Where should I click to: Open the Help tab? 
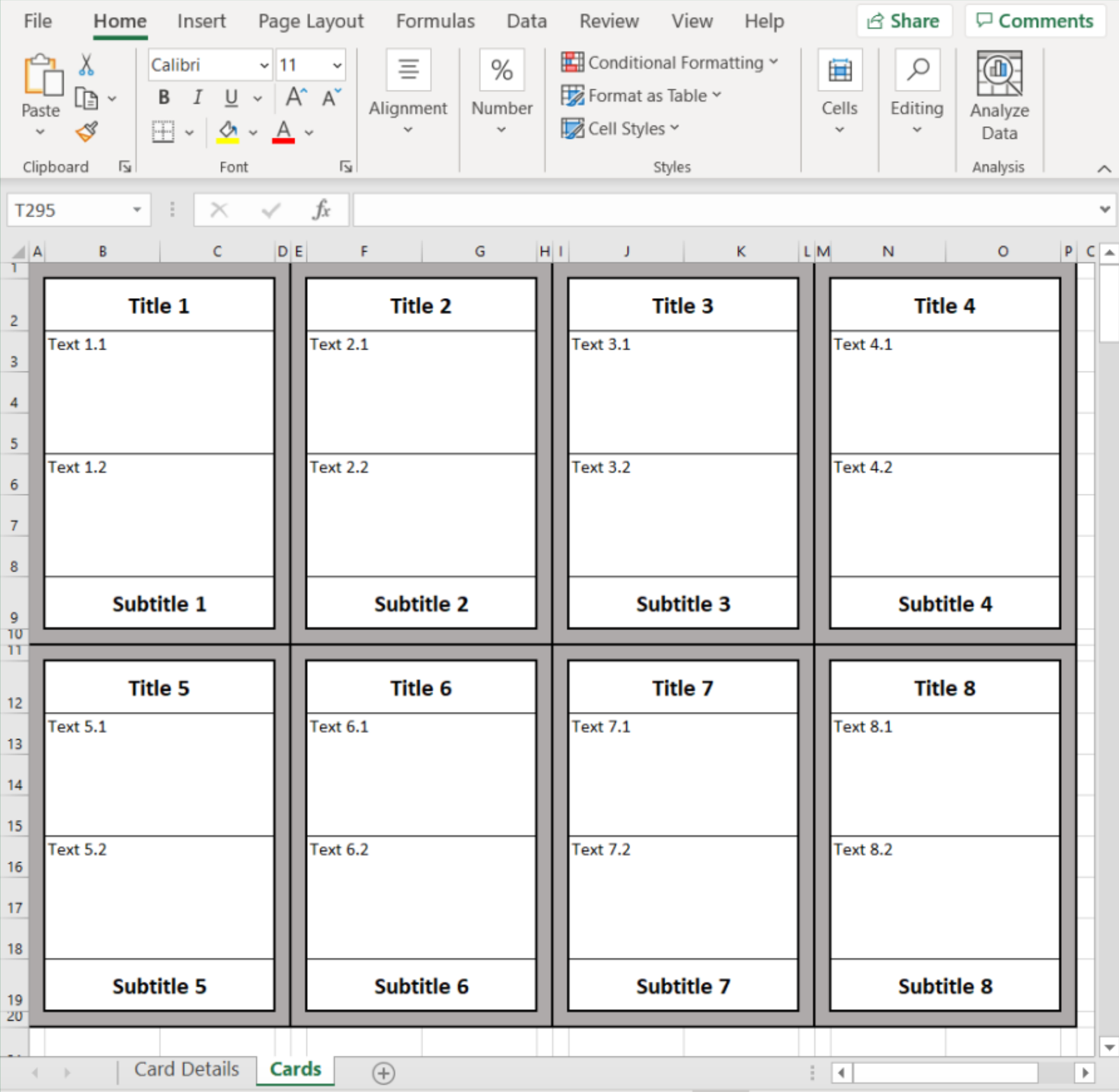click(x=764, y=21)
